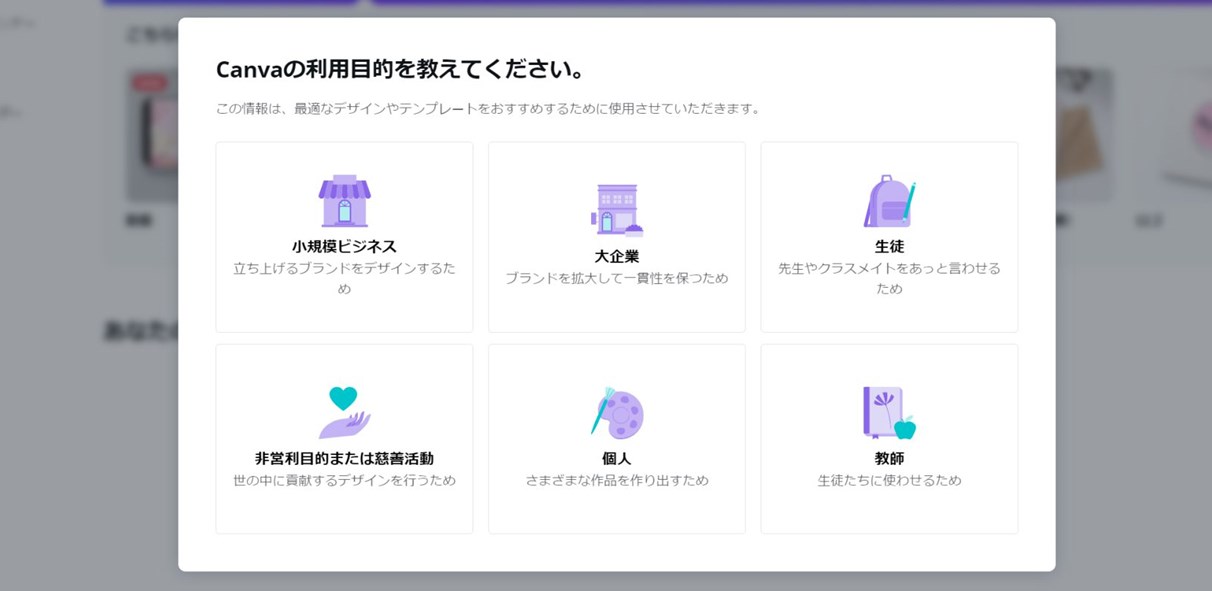Pick the 教師 option title
Screen dimensions: 1212x591
click(x=889, y=458)
